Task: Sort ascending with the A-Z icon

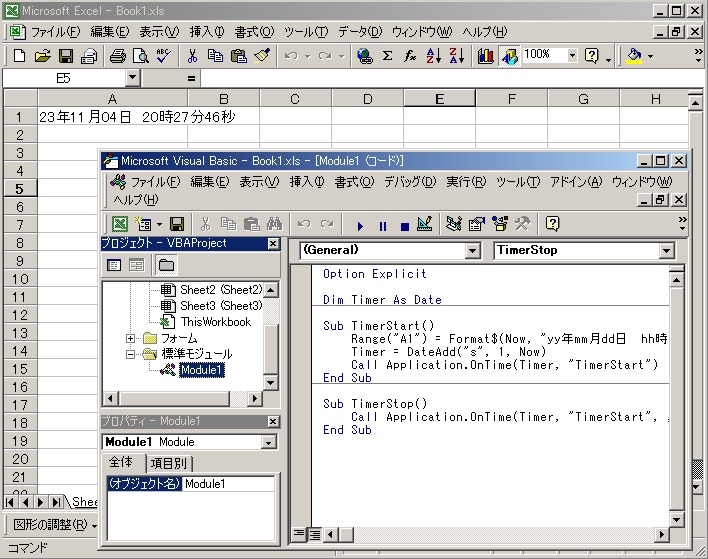Action: pos(433,56)
